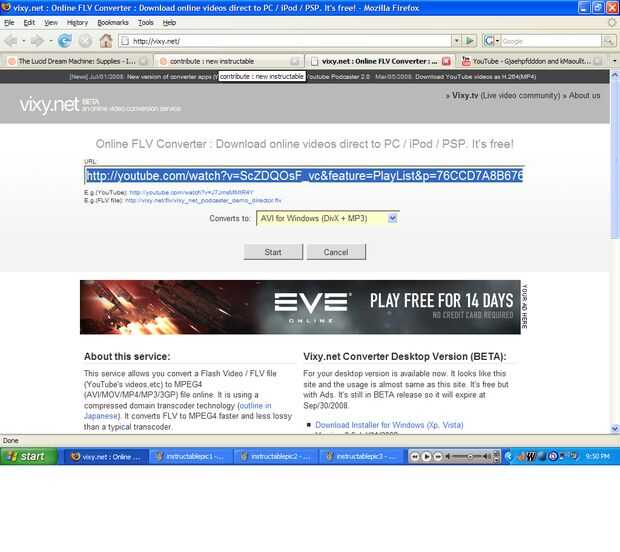Close the contribute : new instructable tab

pos(295,61)
